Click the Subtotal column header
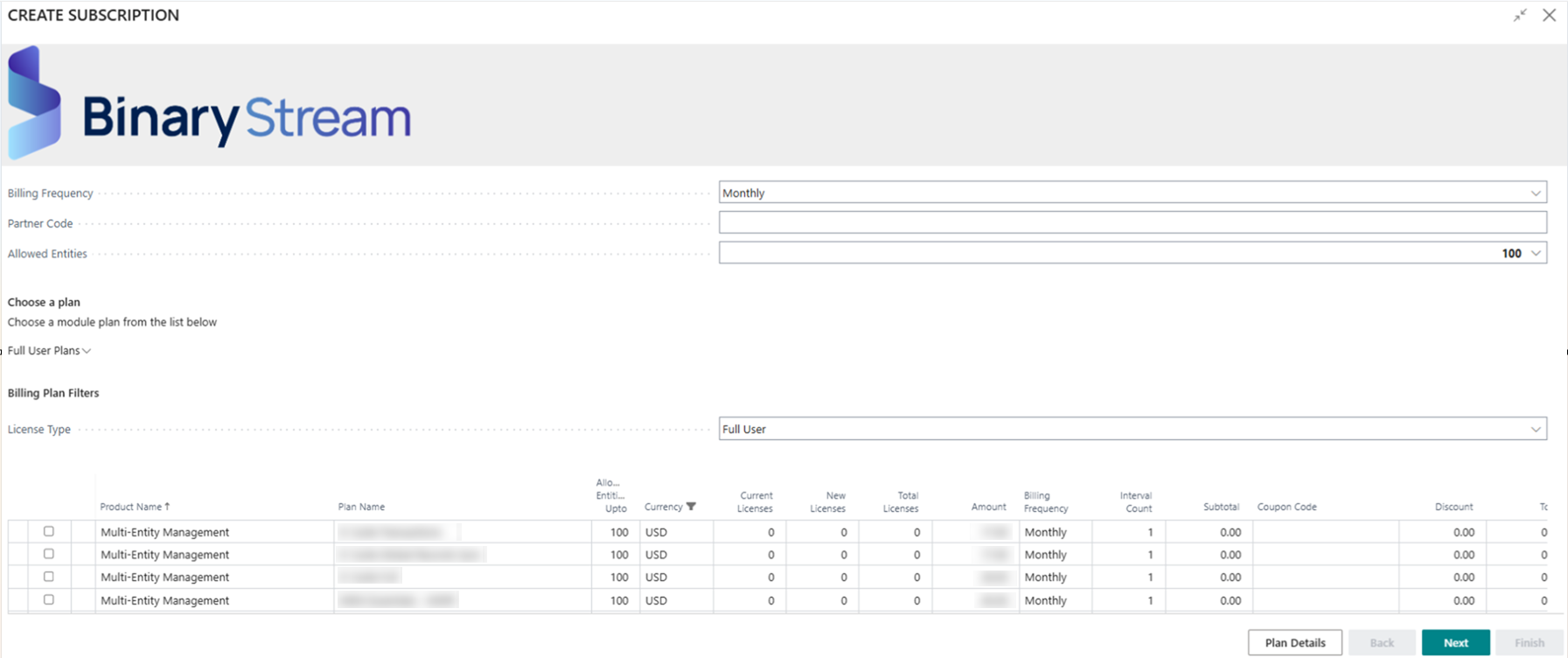 coord(1221,507)
